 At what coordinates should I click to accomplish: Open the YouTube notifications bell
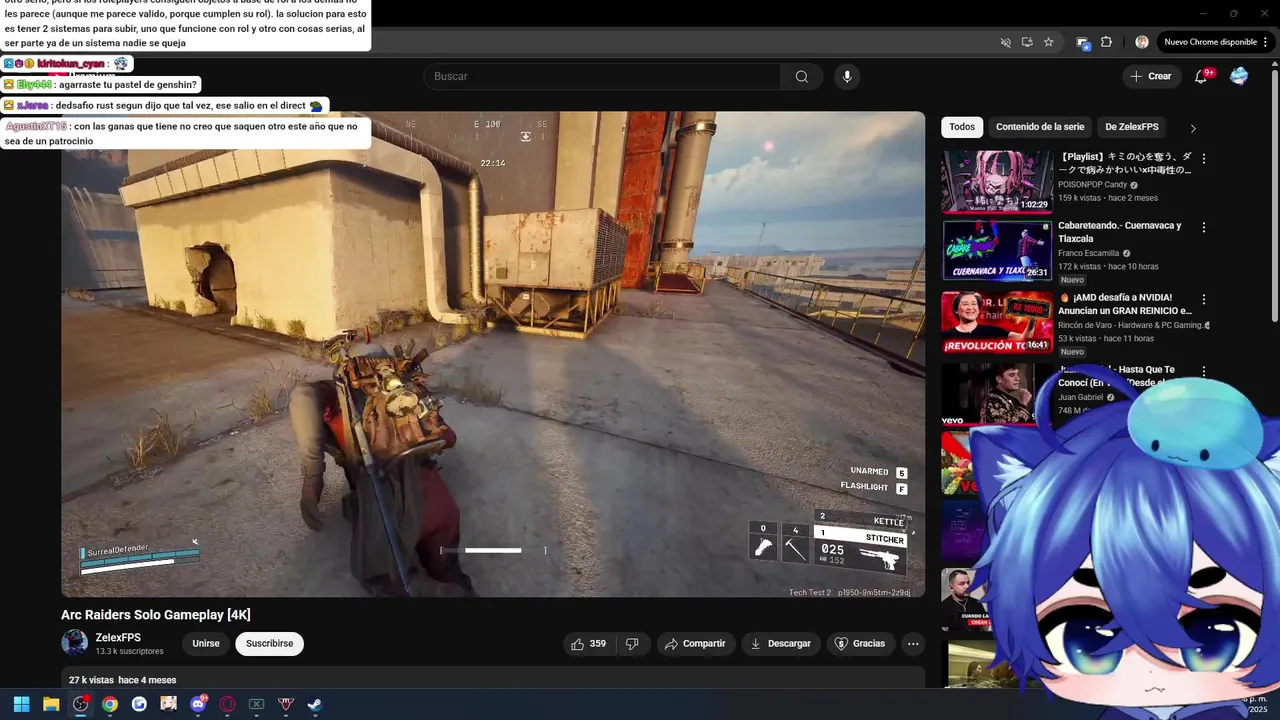click(1201, 76)
